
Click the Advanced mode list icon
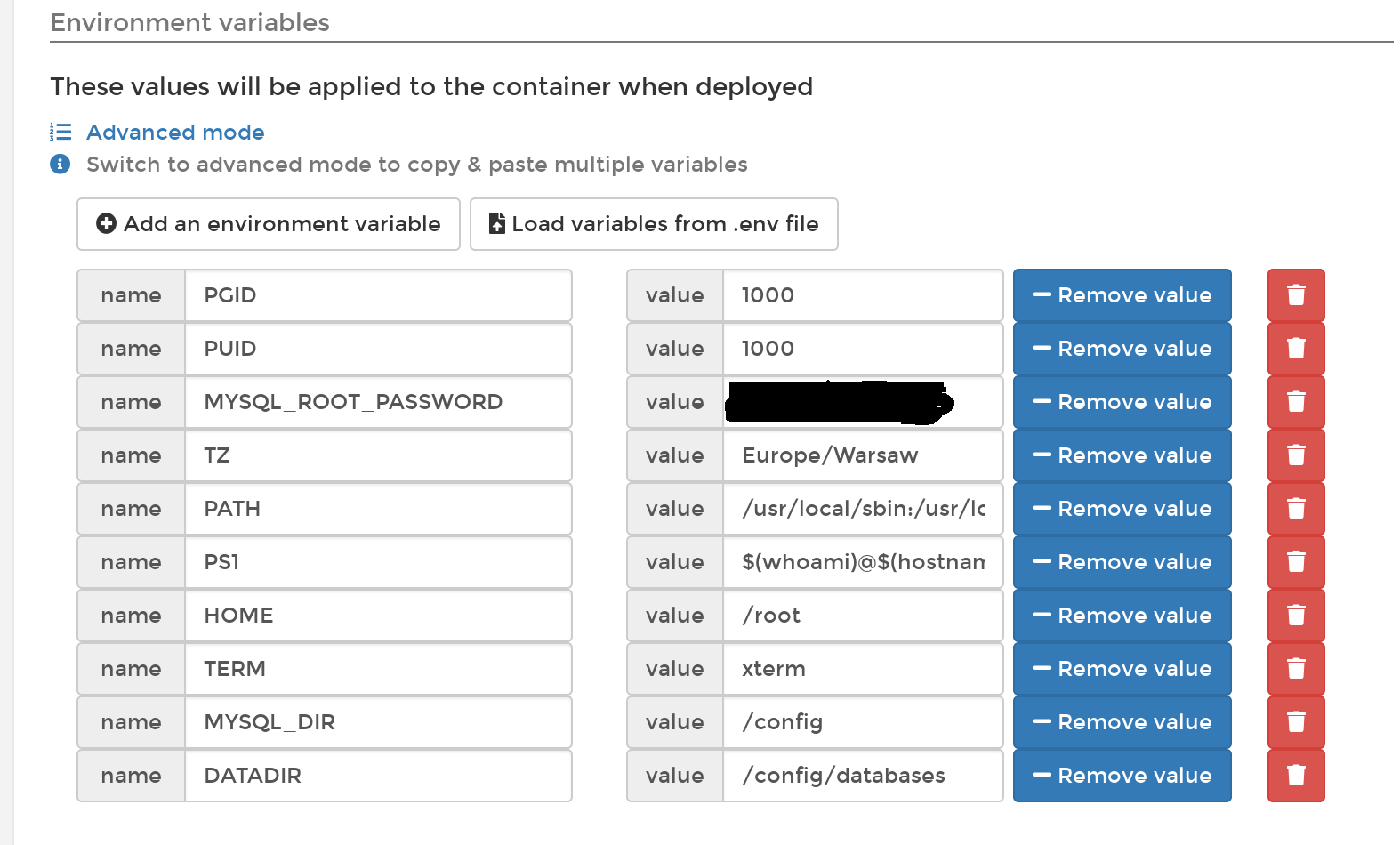[x=60, y=133]
